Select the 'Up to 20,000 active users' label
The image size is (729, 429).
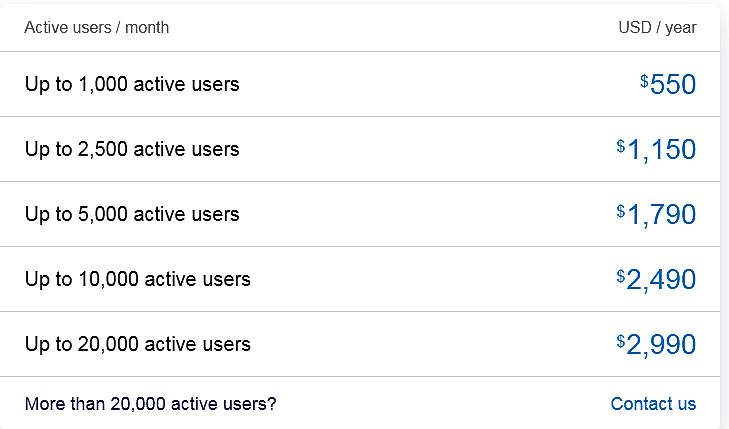point(138,344)
